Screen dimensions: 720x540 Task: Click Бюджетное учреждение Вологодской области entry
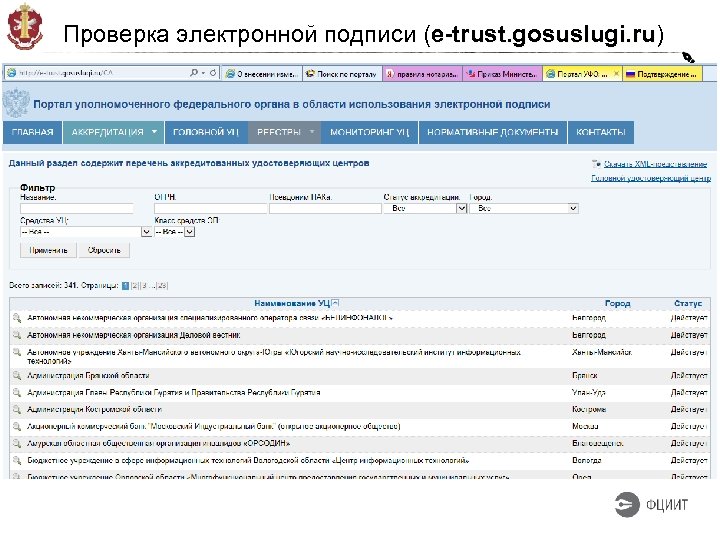pos(248,461)
